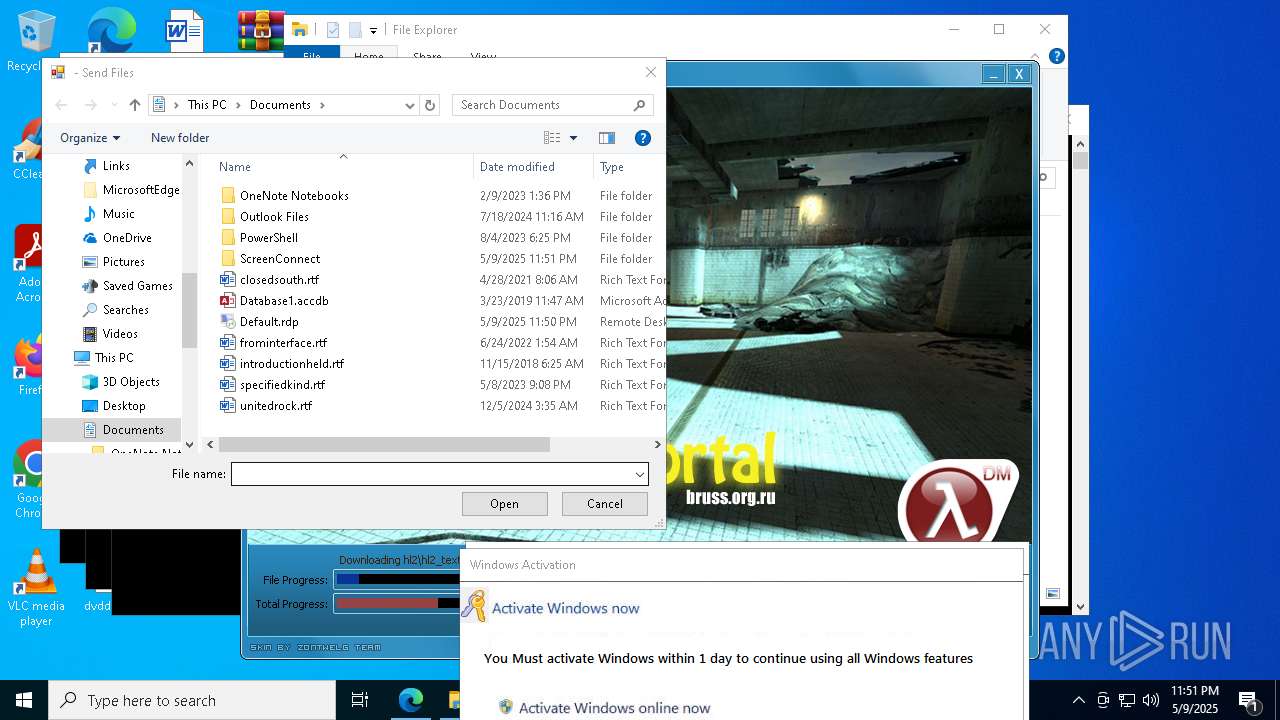The height and width of the screenshot is (720, 1280).
Task: Select Searches in navigation pane
Action: click(126, 310)
